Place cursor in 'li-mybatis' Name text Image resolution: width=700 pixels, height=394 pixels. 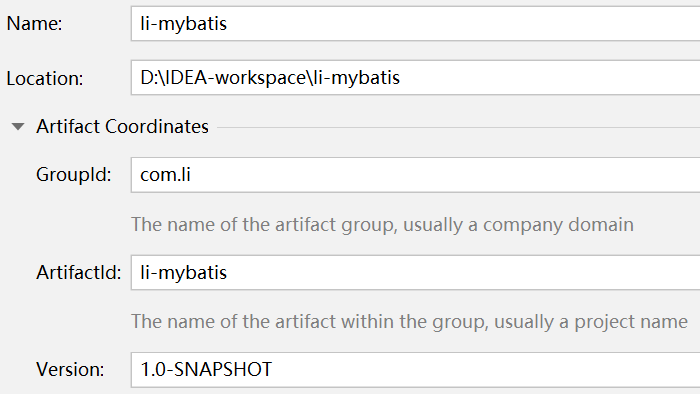(183, 24)
